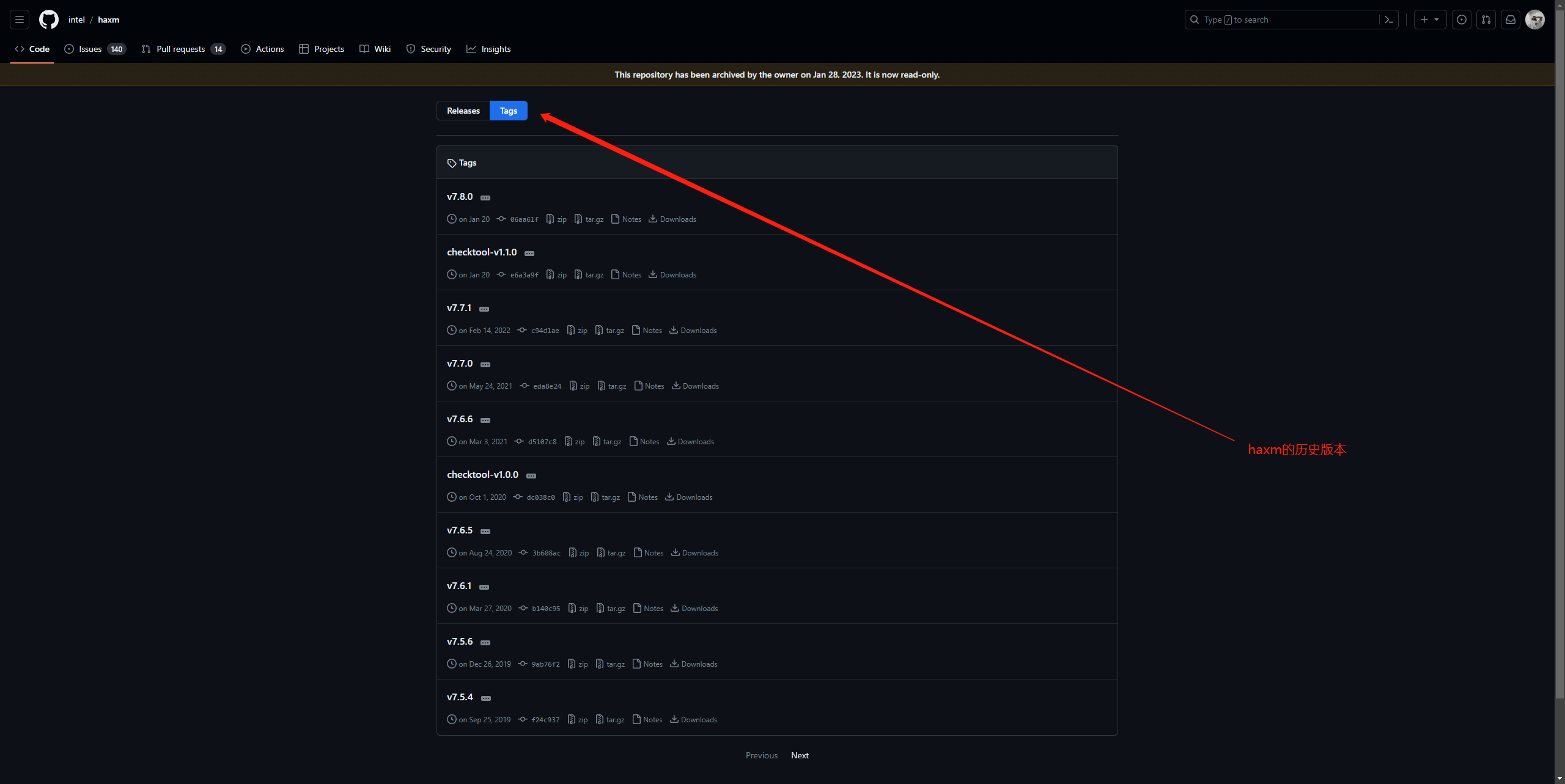This screenshot has width=1565, height=784.
Task: Open the issues header icon
Action: click(x=1461, y=20)
